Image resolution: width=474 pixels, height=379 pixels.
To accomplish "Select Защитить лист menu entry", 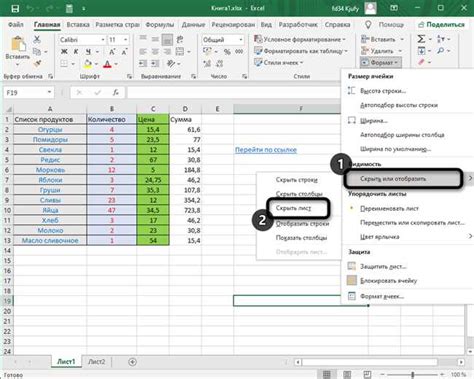I will [x=383, y=266].
